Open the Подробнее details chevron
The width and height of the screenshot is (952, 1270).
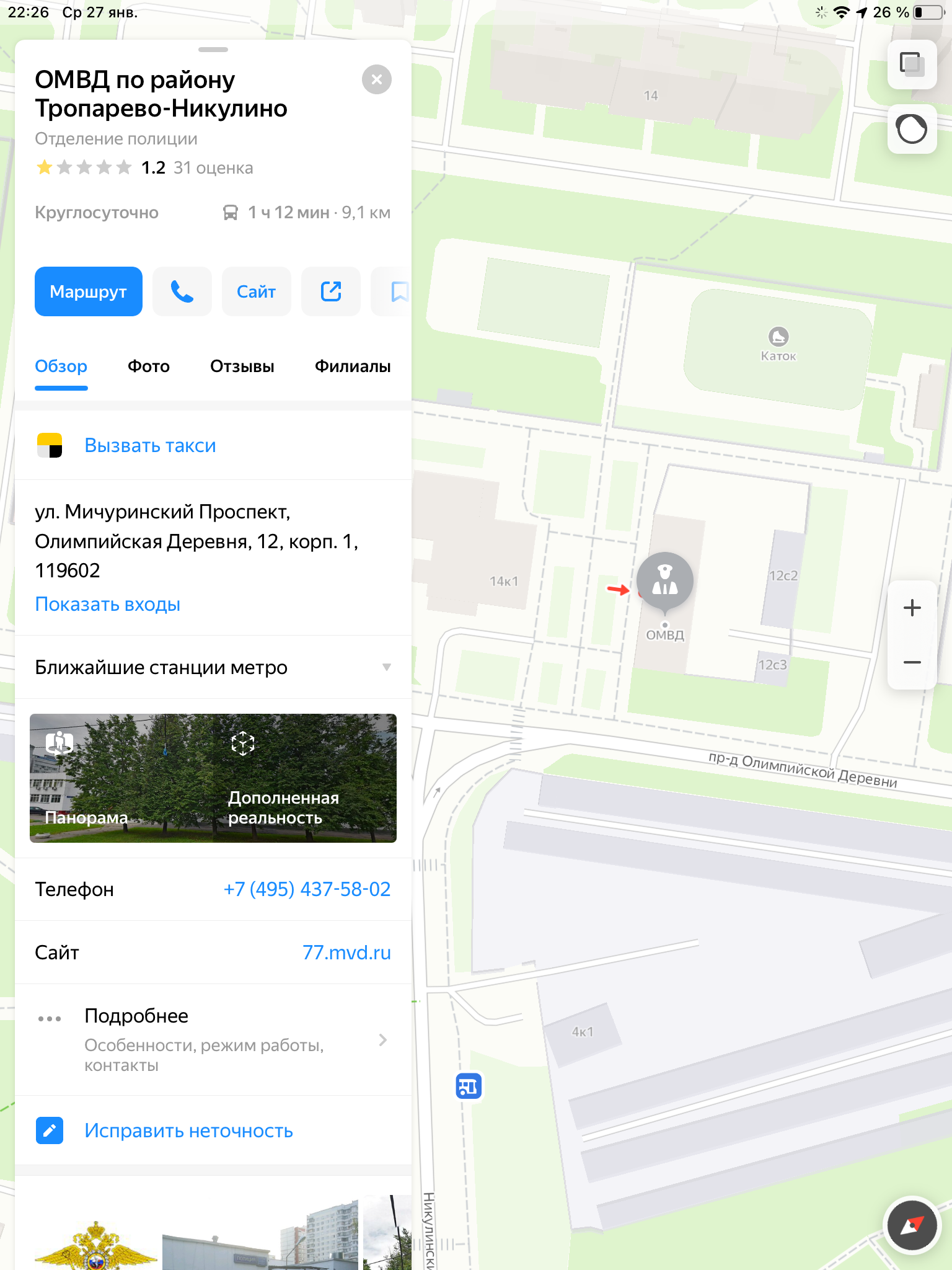click(x=383, y=1040)
